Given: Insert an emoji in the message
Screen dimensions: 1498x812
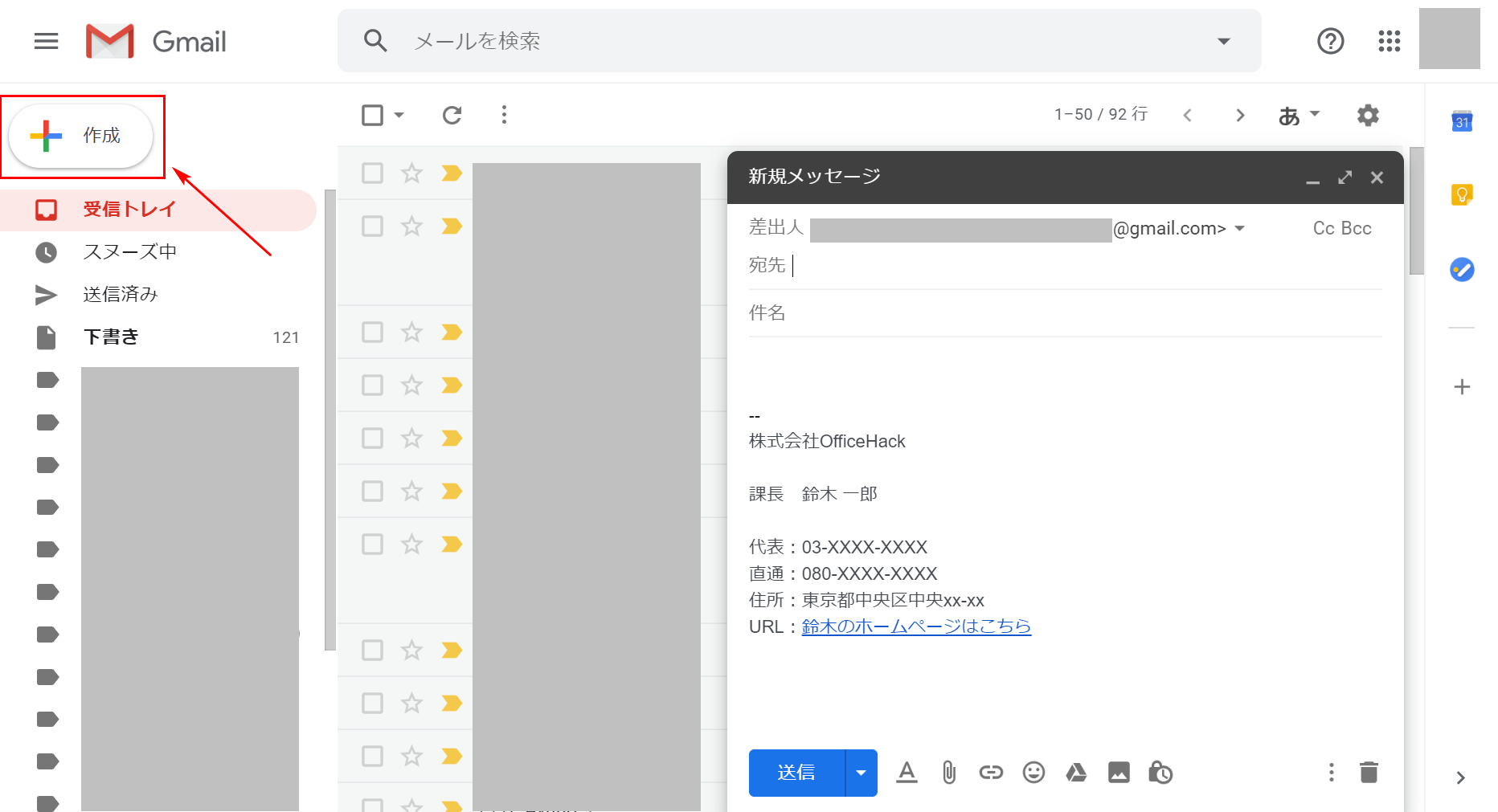Looking at the screenshot, I should [1033, 773].
